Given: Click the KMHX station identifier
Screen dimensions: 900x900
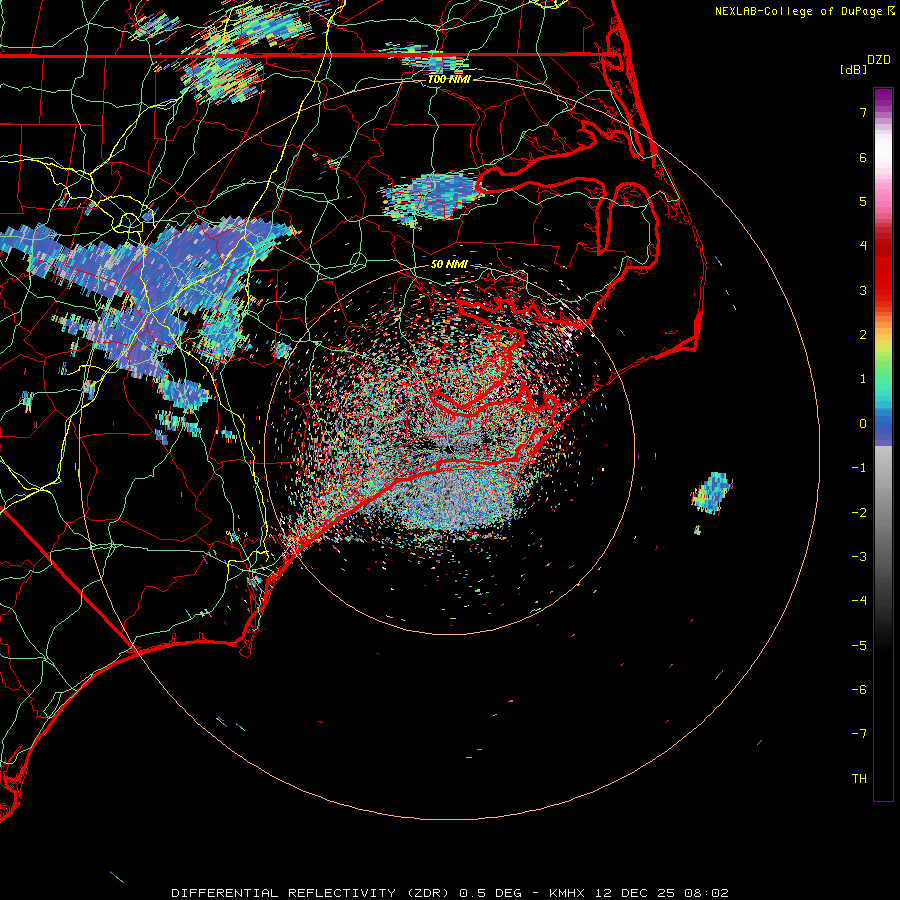Looking at the screenshot, I should [569, 893].
